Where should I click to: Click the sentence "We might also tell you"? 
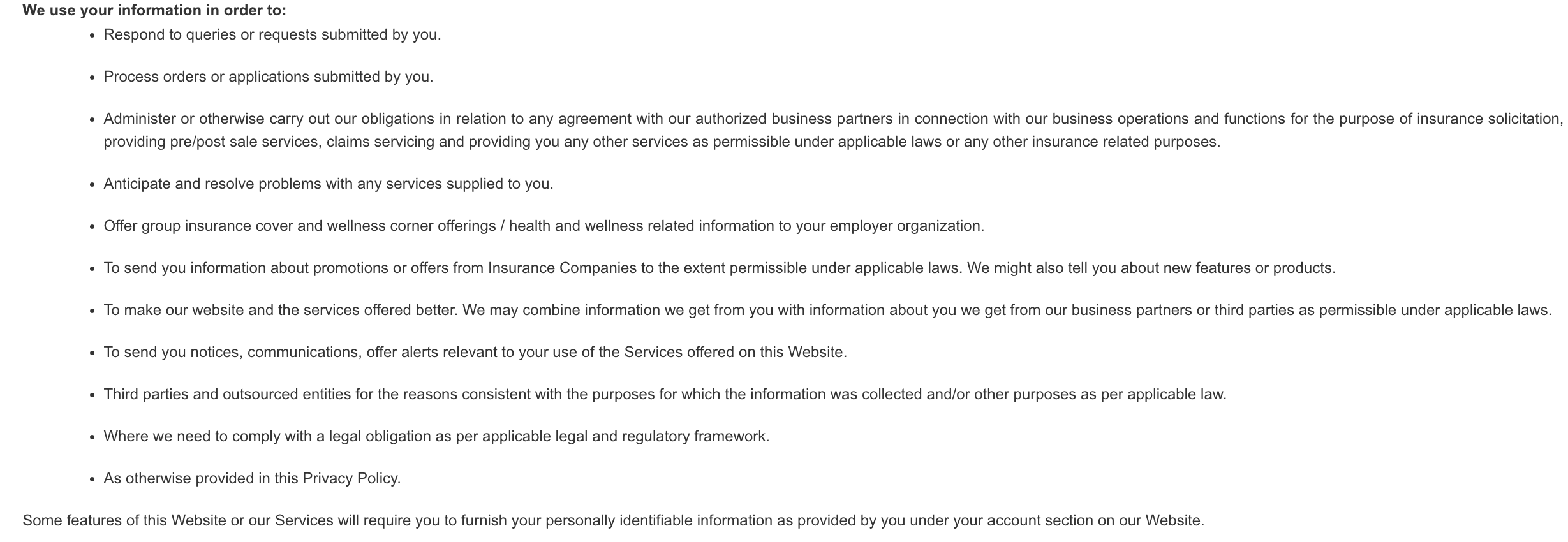[x=1151, y=268]
